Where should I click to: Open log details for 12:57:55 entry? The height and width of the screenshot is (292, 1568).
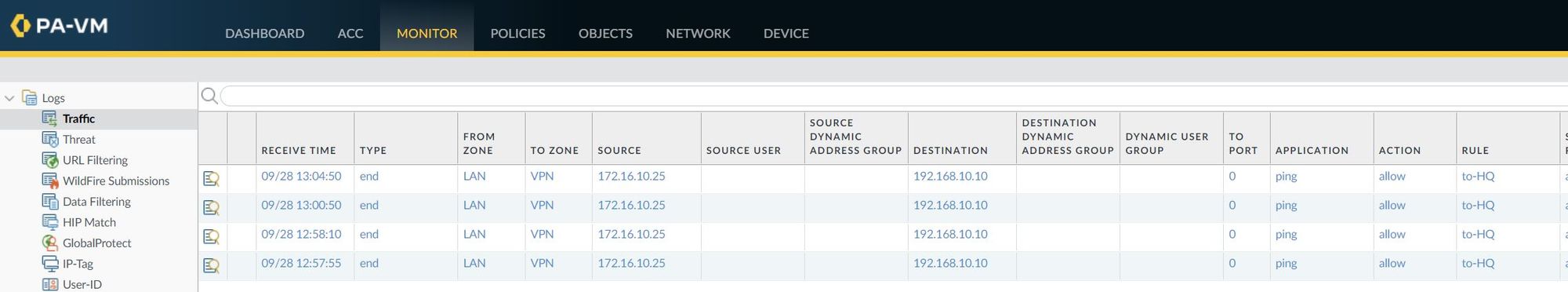(x=211, y=265)
